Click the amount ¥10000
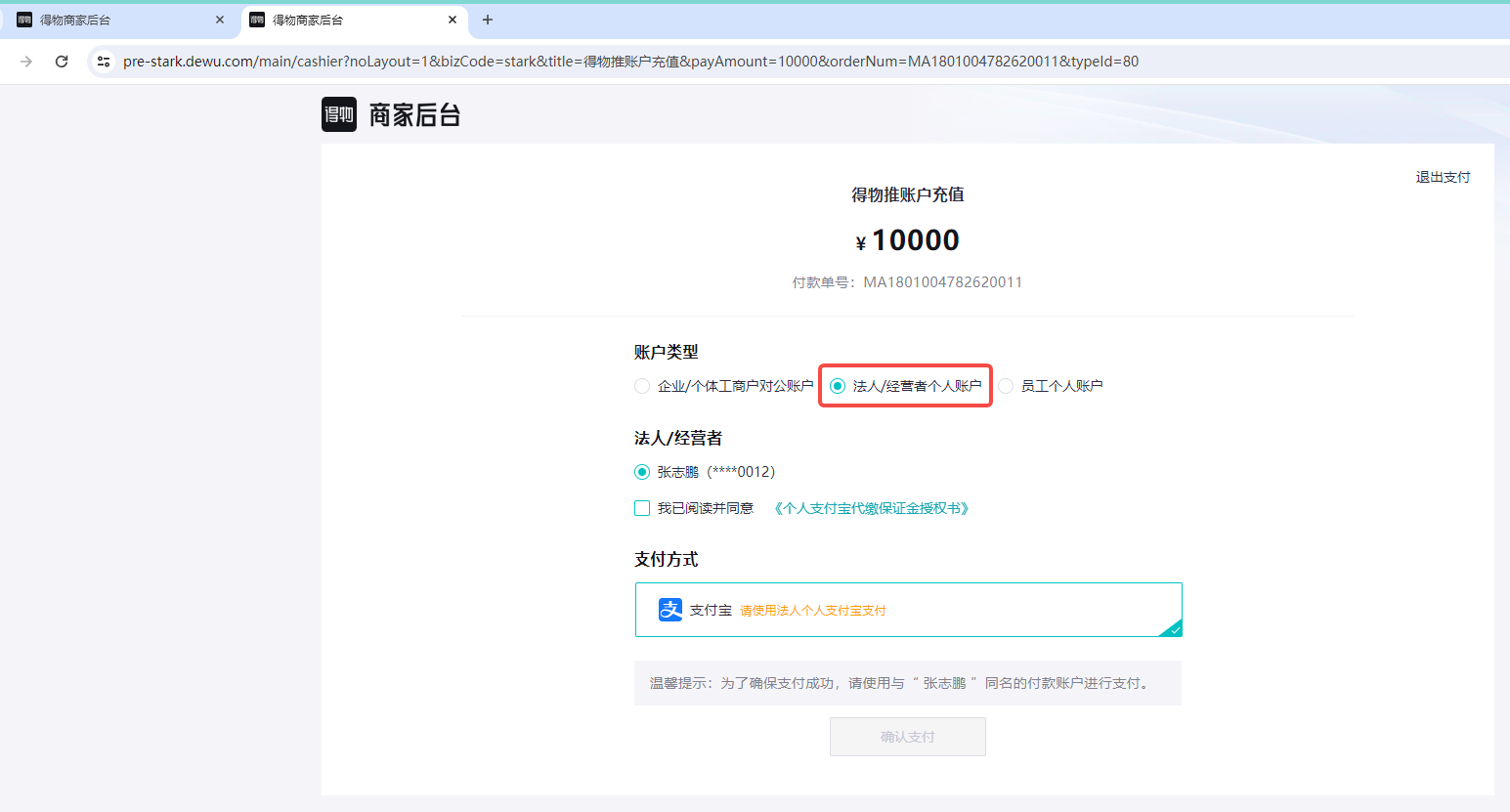This screenshot has height=812, width=1510. (x=908, y=240)
